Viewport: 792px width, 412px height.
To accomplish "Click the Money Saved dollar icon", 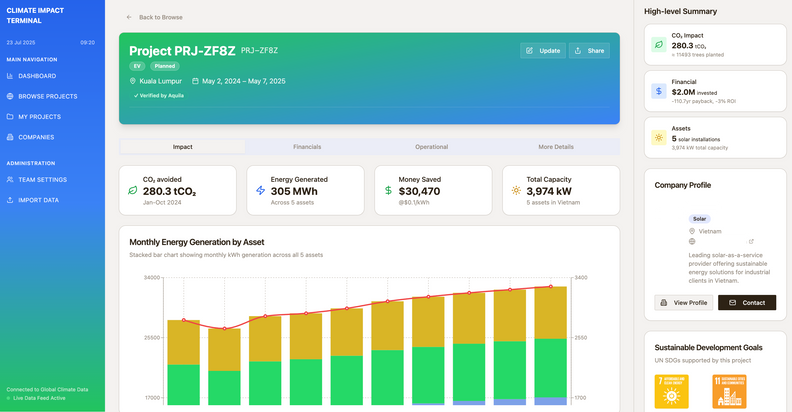I will (x=389, y=190).
